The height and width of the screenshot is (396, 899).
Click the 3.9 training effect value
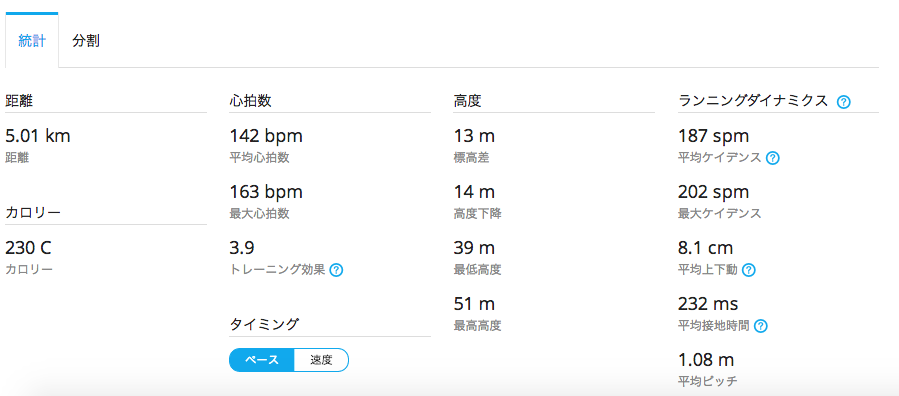point(242,248)
